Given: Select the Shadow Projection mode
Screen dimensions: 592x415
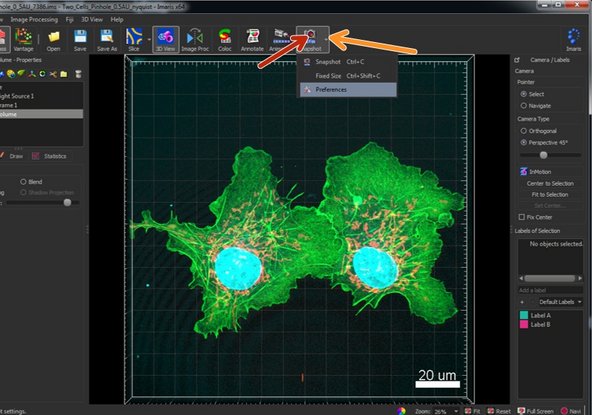Looking at the screenshot, I should click(23, 192).
